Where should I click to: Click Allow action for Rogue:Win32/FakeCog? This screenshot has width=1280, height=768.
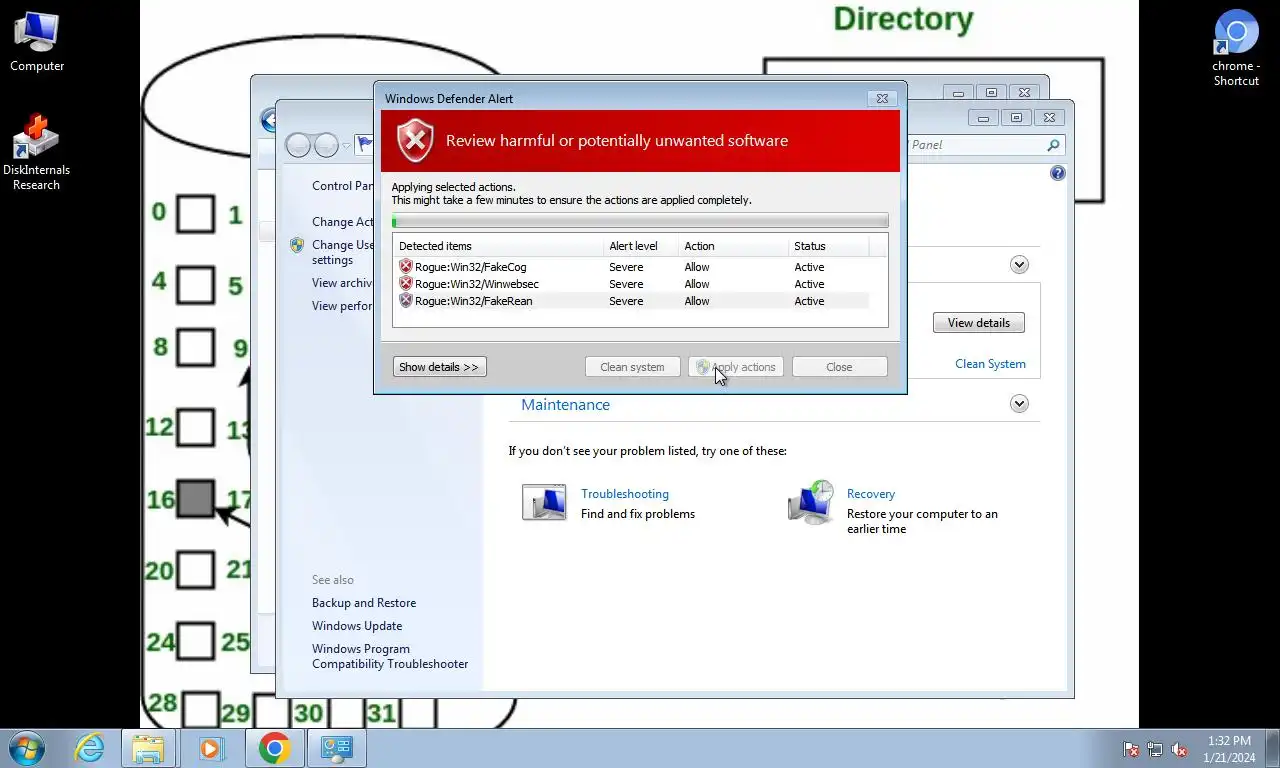697,267
